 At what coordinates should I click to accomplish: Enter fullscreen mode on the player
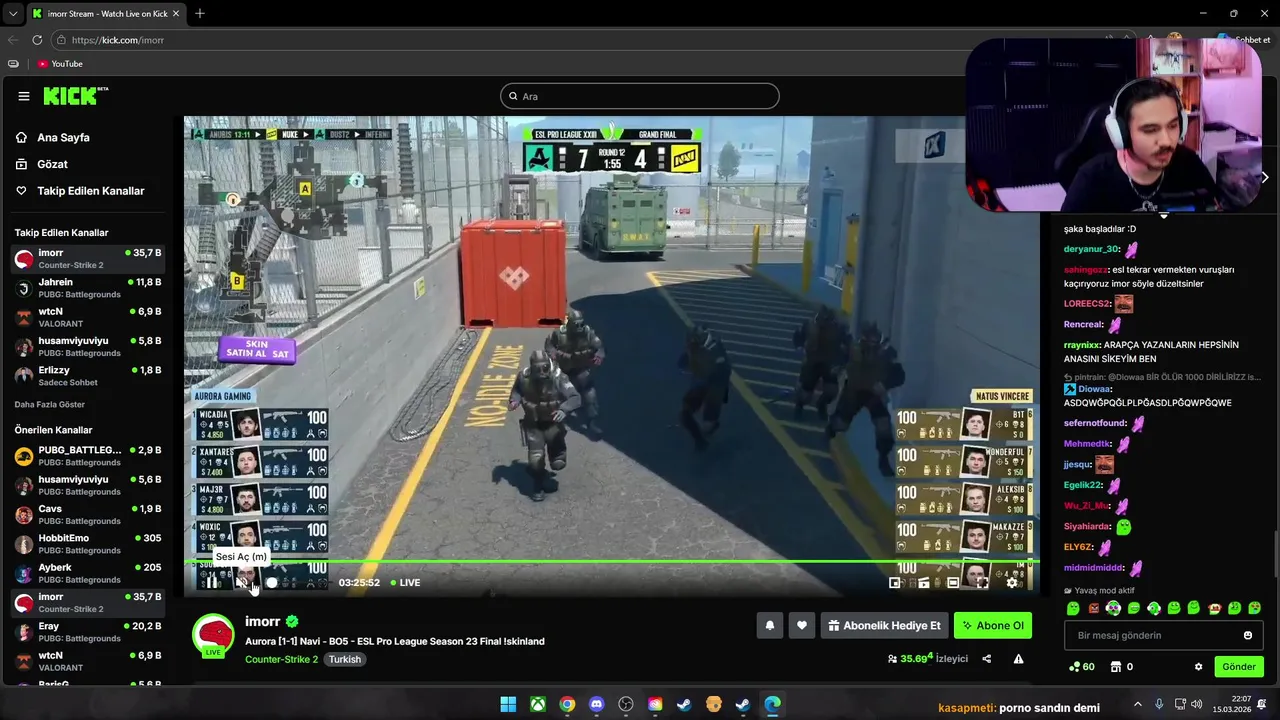(x=982, y=583)
